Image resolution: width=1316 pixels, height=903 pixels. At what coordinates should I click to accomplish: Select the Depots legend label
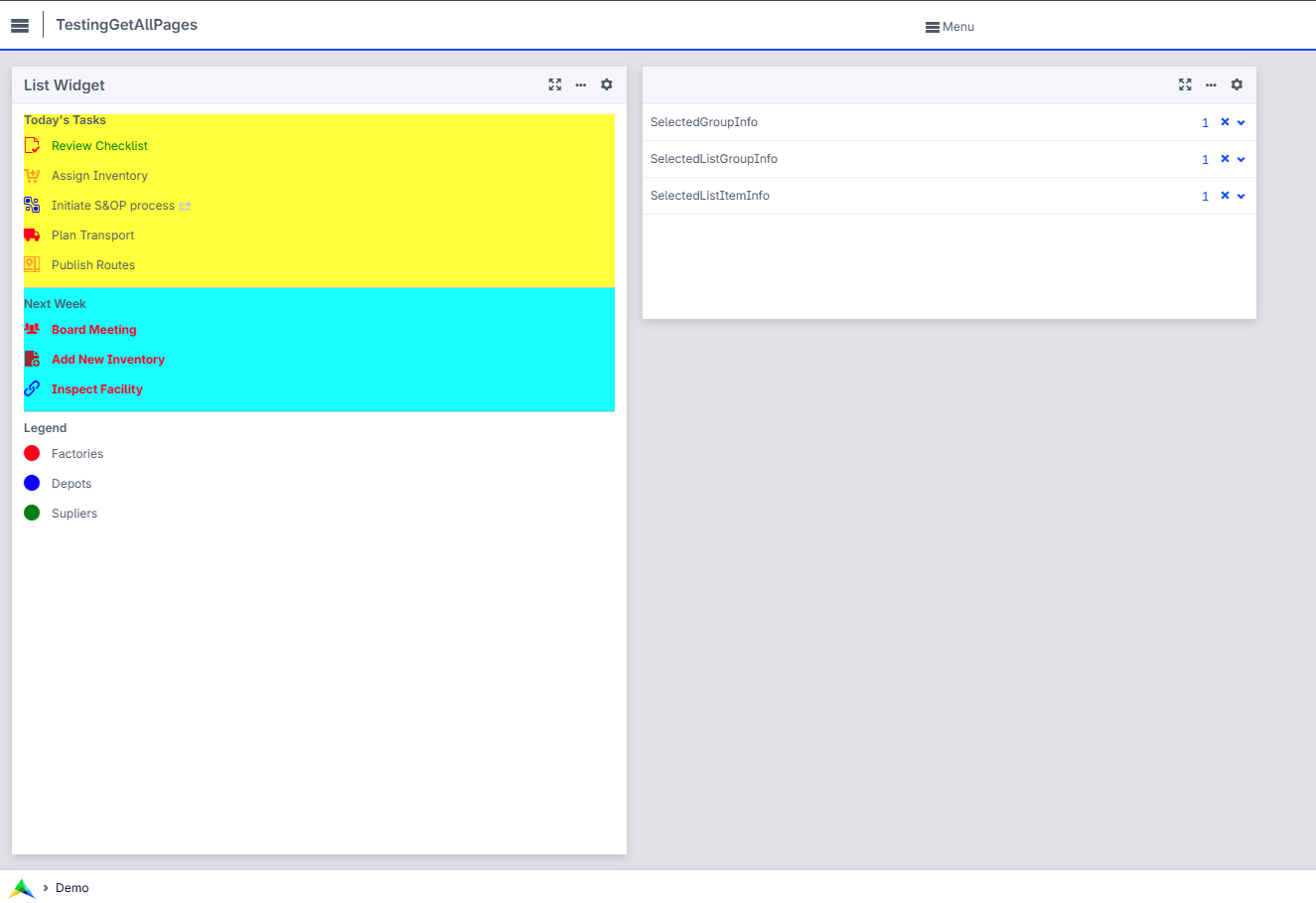[x=72, y=484]
